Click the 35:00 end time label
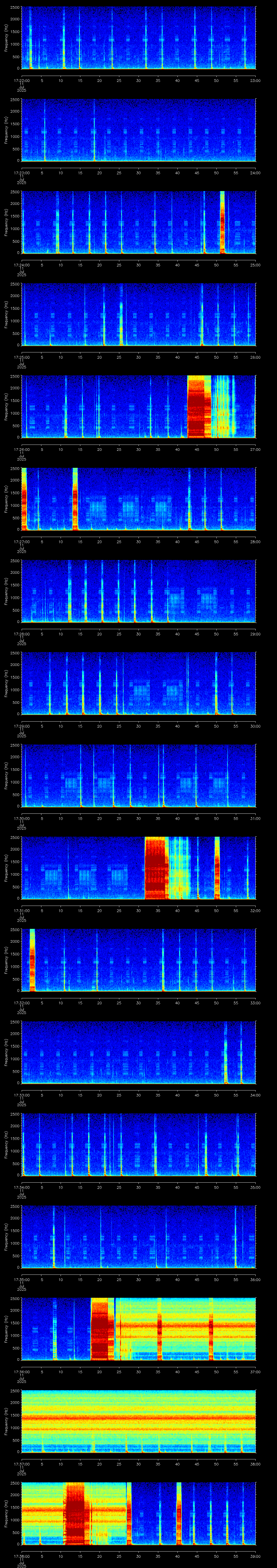This screenshot has height=1568, width=277. 255,1187
